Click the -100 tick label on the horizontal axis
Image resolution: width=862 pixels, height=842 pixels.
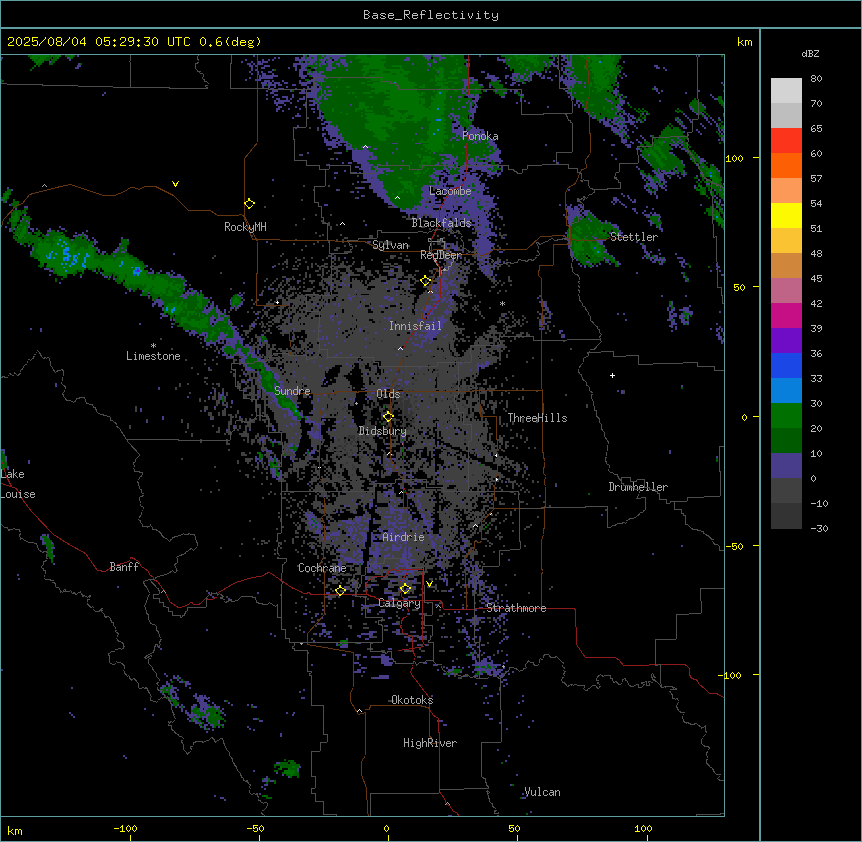click(x=125, y=828)
